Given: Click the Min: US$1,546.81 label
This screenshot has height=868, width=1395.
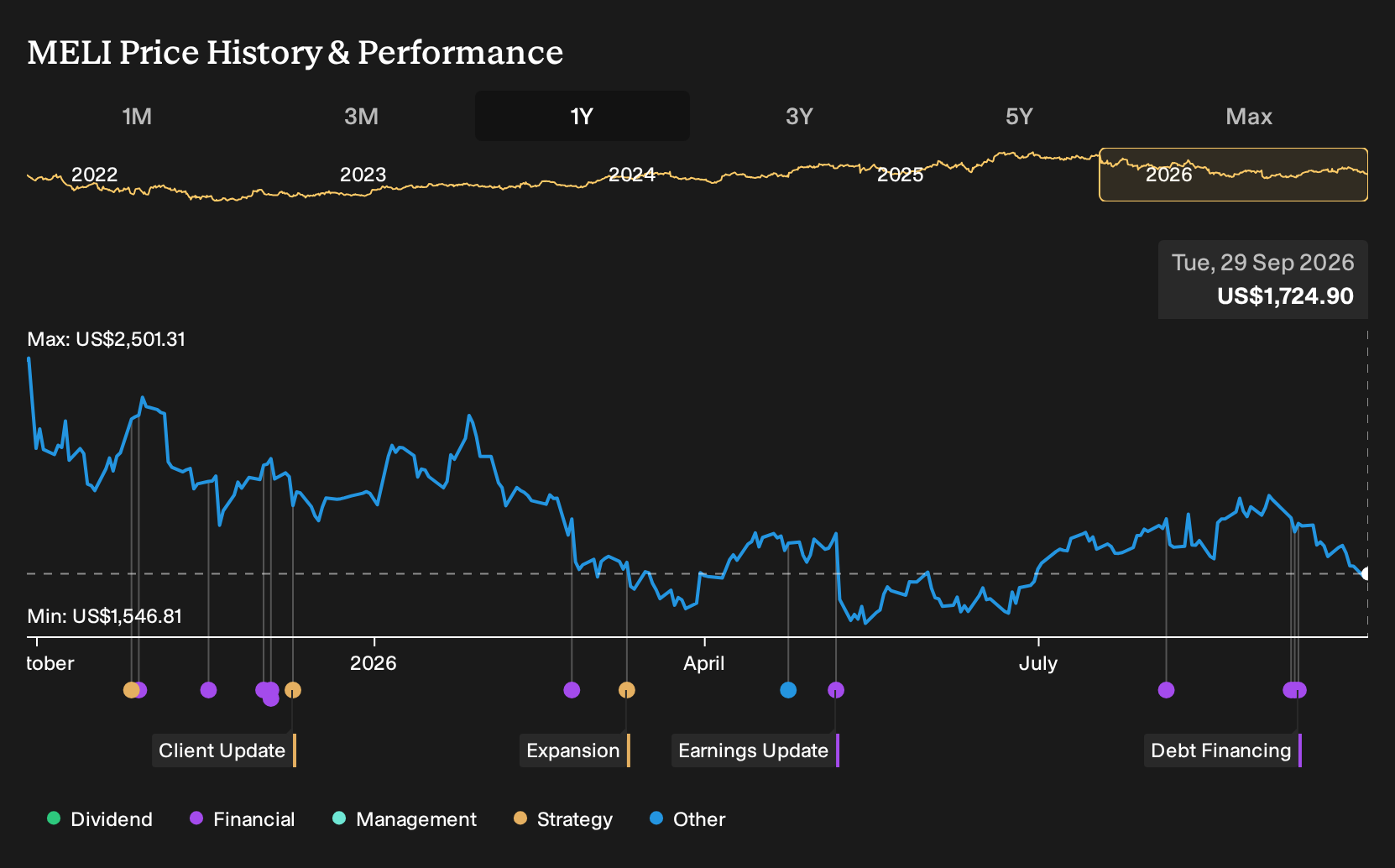Looking at the screenshot, I should tap(105, 616).
